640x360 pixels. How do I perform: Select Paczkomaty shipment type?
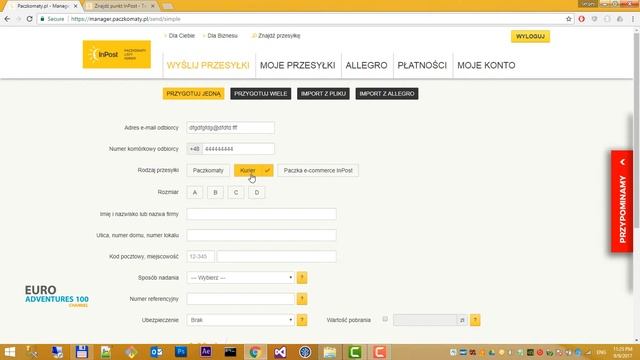(x=208, y=171)
